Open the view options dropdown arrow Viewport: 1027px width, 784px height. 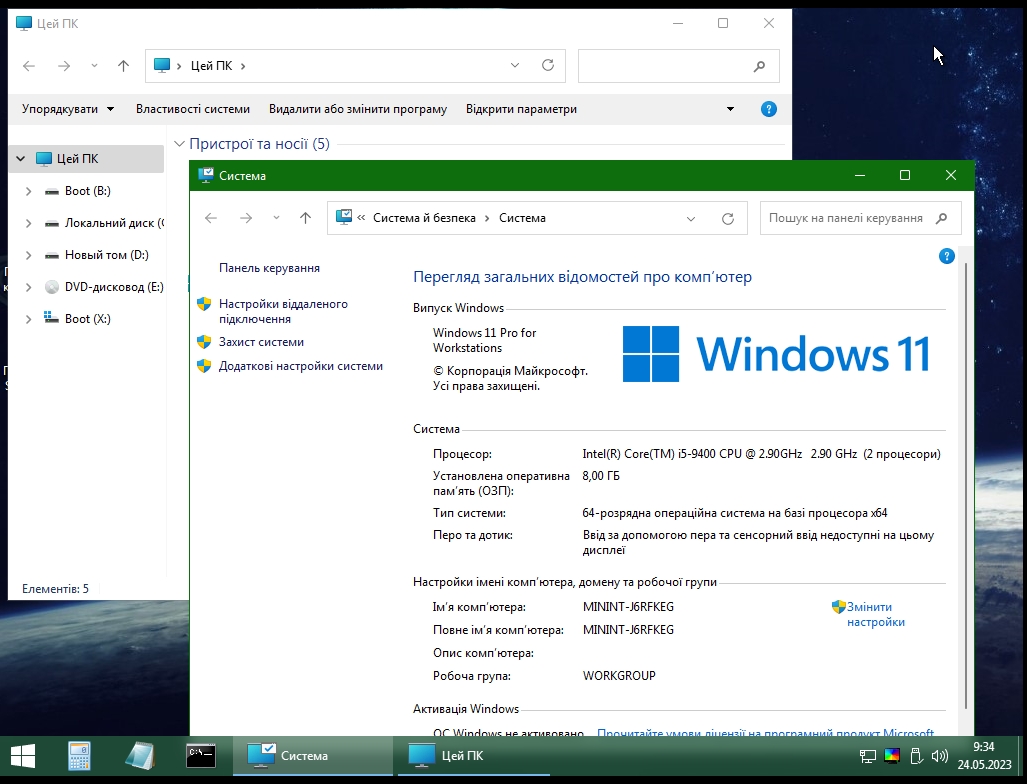coord(730,109)
